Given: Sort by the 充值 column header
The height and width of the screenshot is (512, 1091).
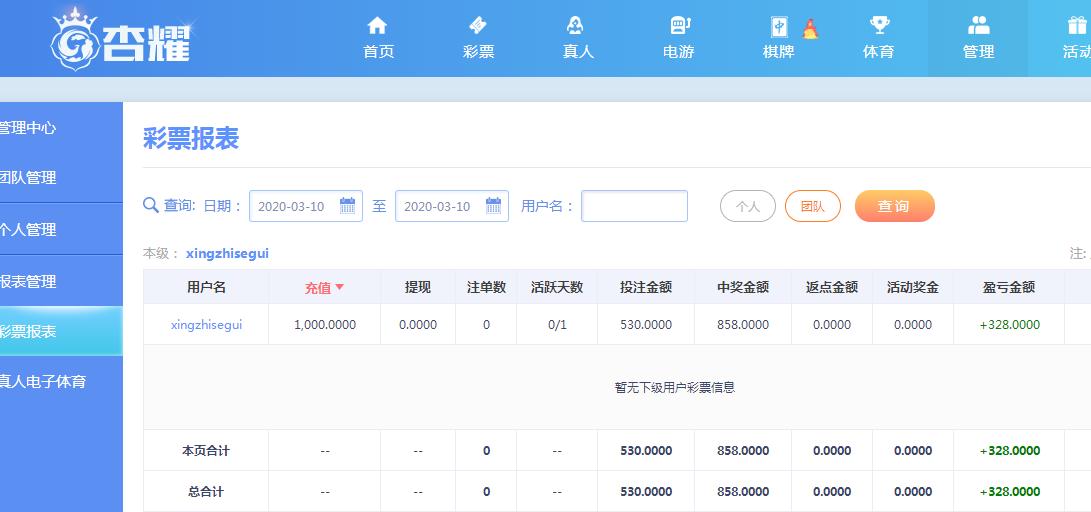Looking at the screenshot, I should [324, 287].
